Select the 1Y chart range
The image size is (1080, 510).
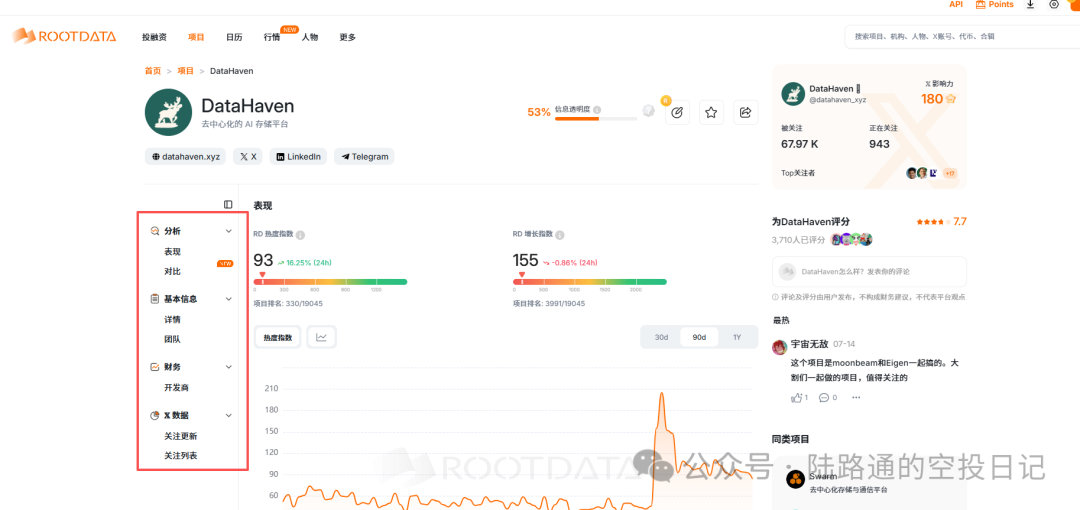pyautogui.click(x=736, y=337)
